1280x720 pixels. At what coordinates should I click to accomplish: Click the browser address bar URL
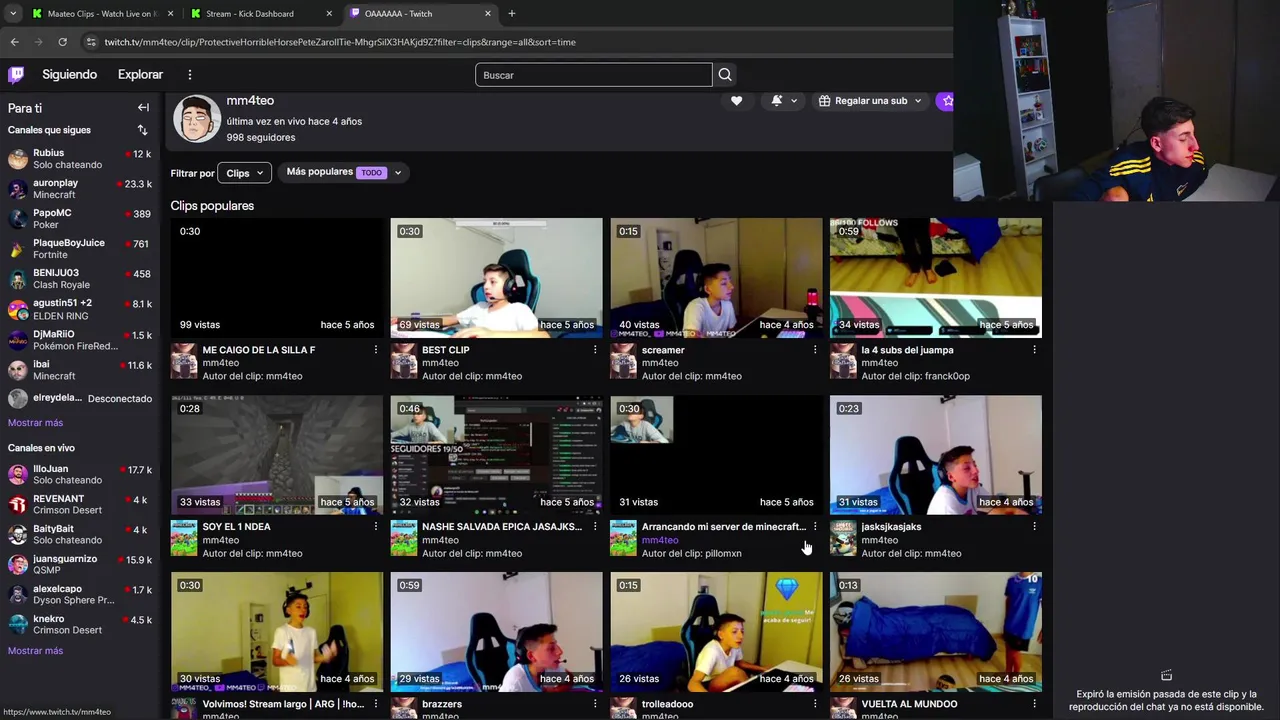(340, 42)
